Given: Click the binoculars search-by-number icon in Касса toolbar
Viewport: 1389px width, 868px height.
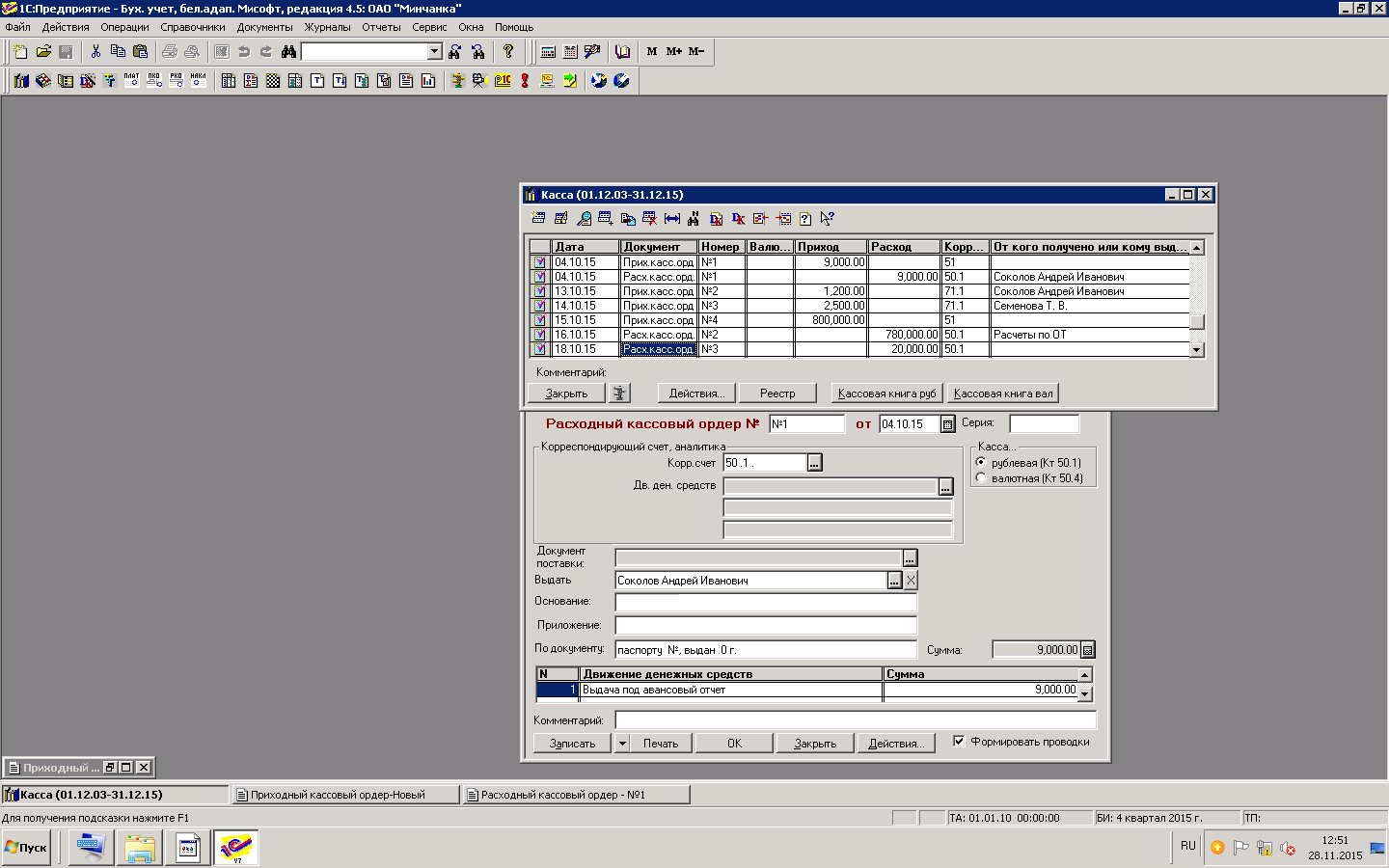Looking at the screenshot, I should point(693,219).
